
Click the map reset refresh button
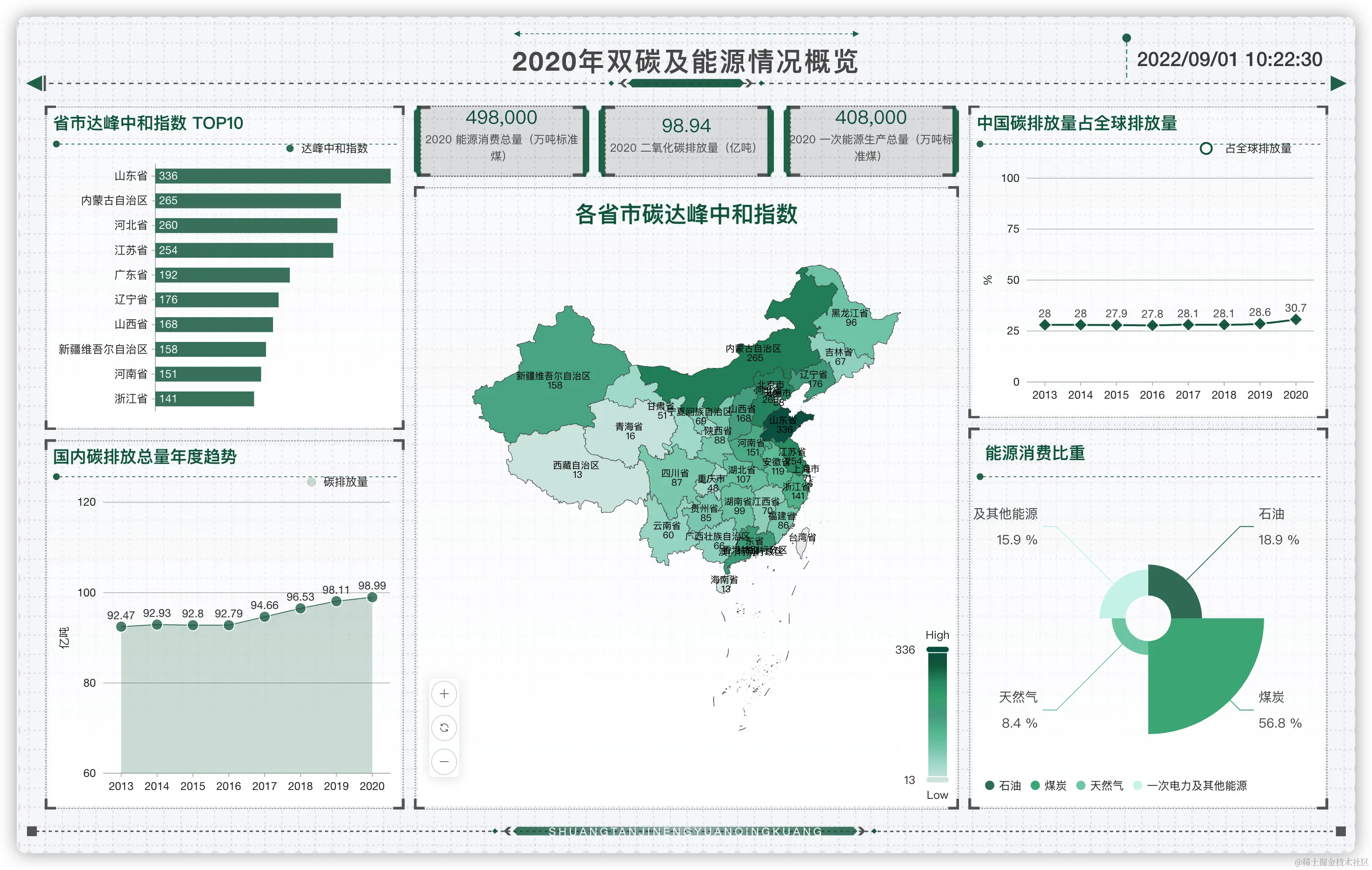point(444,728)
